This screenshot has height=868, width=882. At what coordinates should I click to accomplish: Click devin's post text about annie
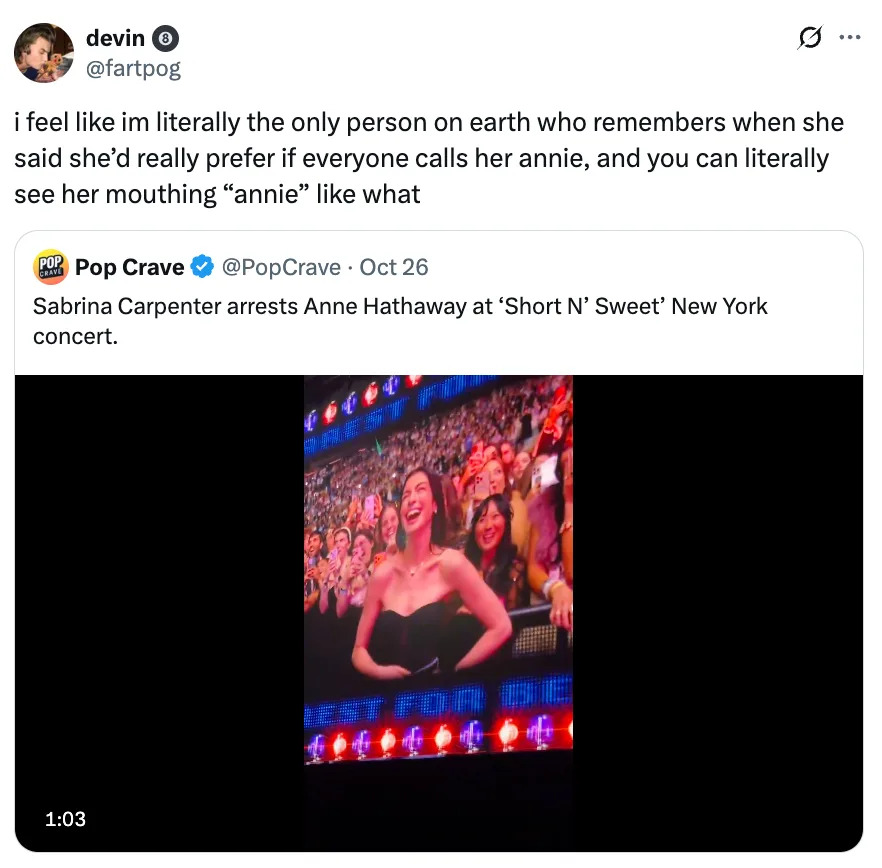pos(428,158)
